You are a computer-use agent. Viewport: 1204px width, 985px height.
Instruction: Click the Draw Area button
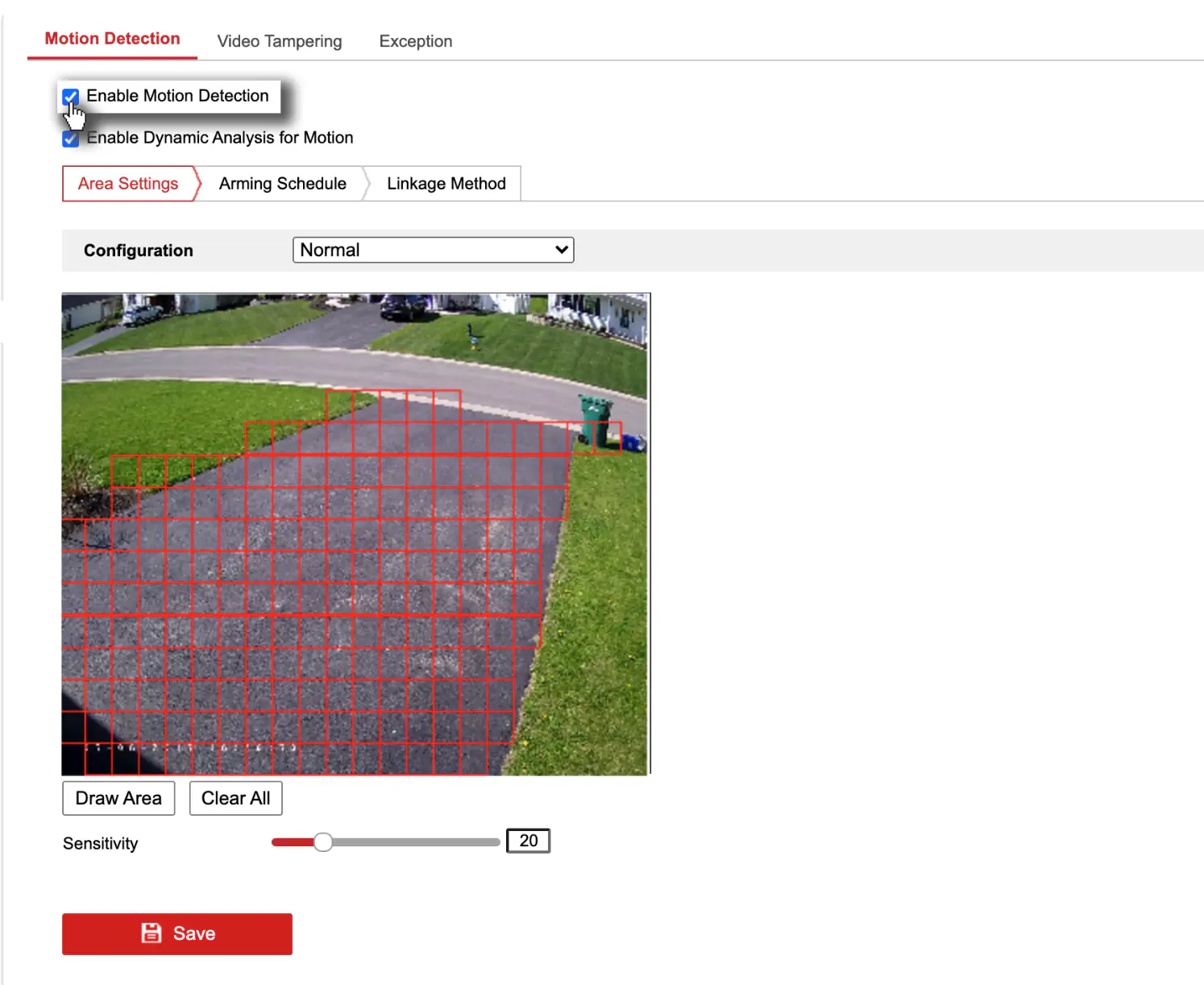click(118, 798)
